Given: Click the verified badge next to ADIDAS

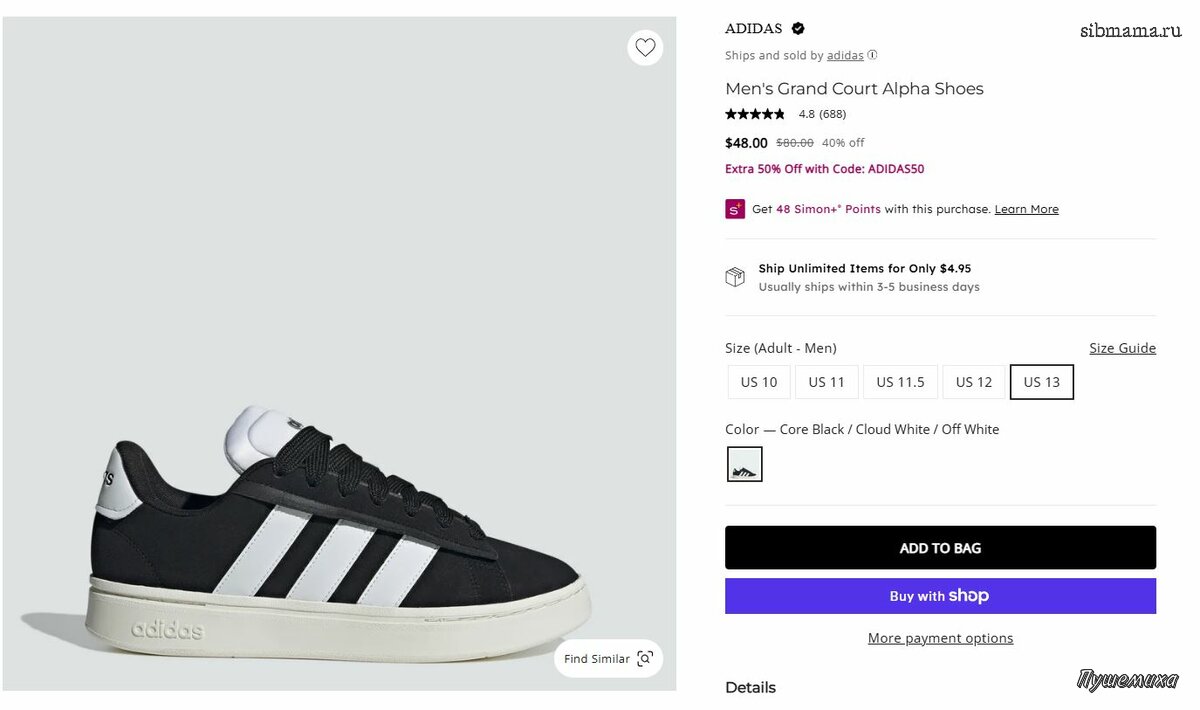Looking at the screenshot, I should (x=798, y=28).
